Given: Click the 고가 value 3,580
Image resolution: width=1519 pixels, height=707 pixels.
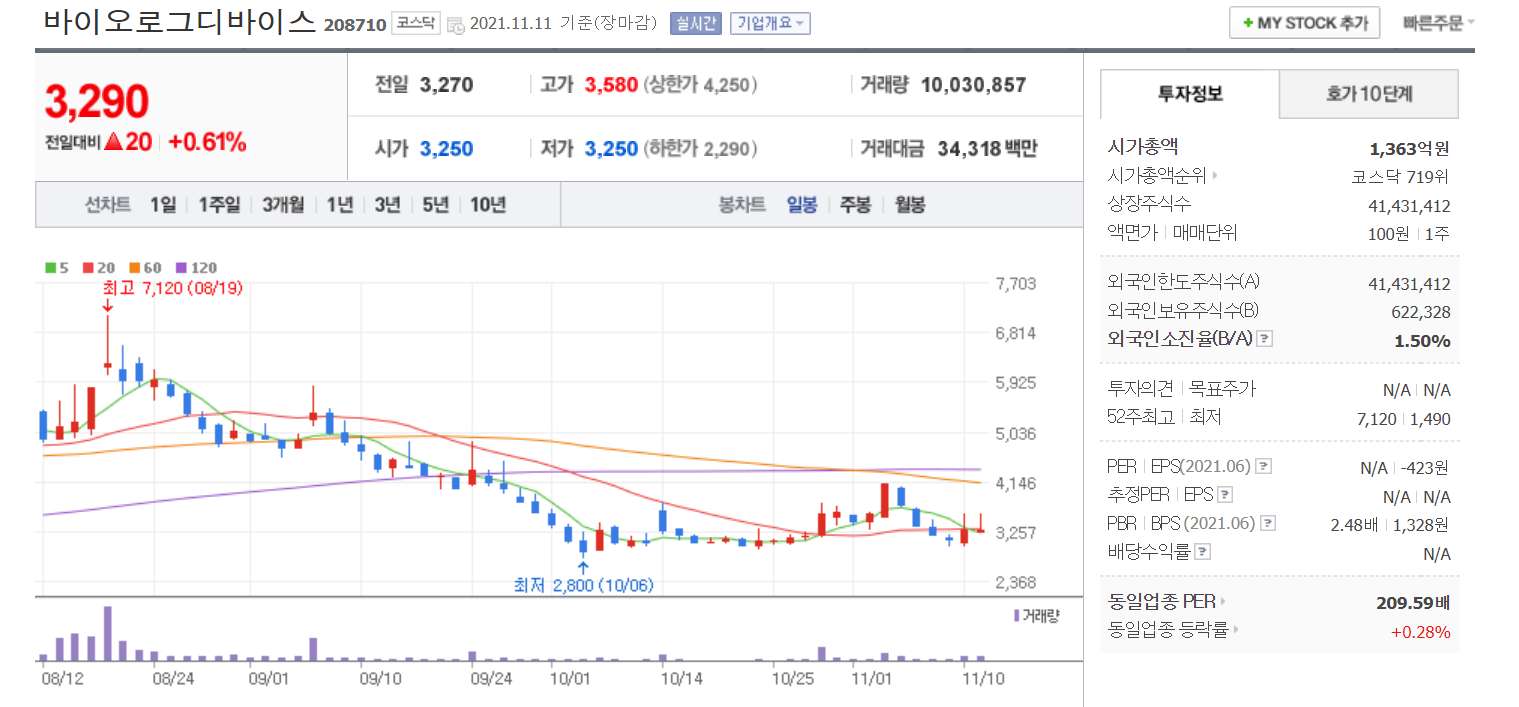Looking at the screenshot, I should [x=611, y=85].
